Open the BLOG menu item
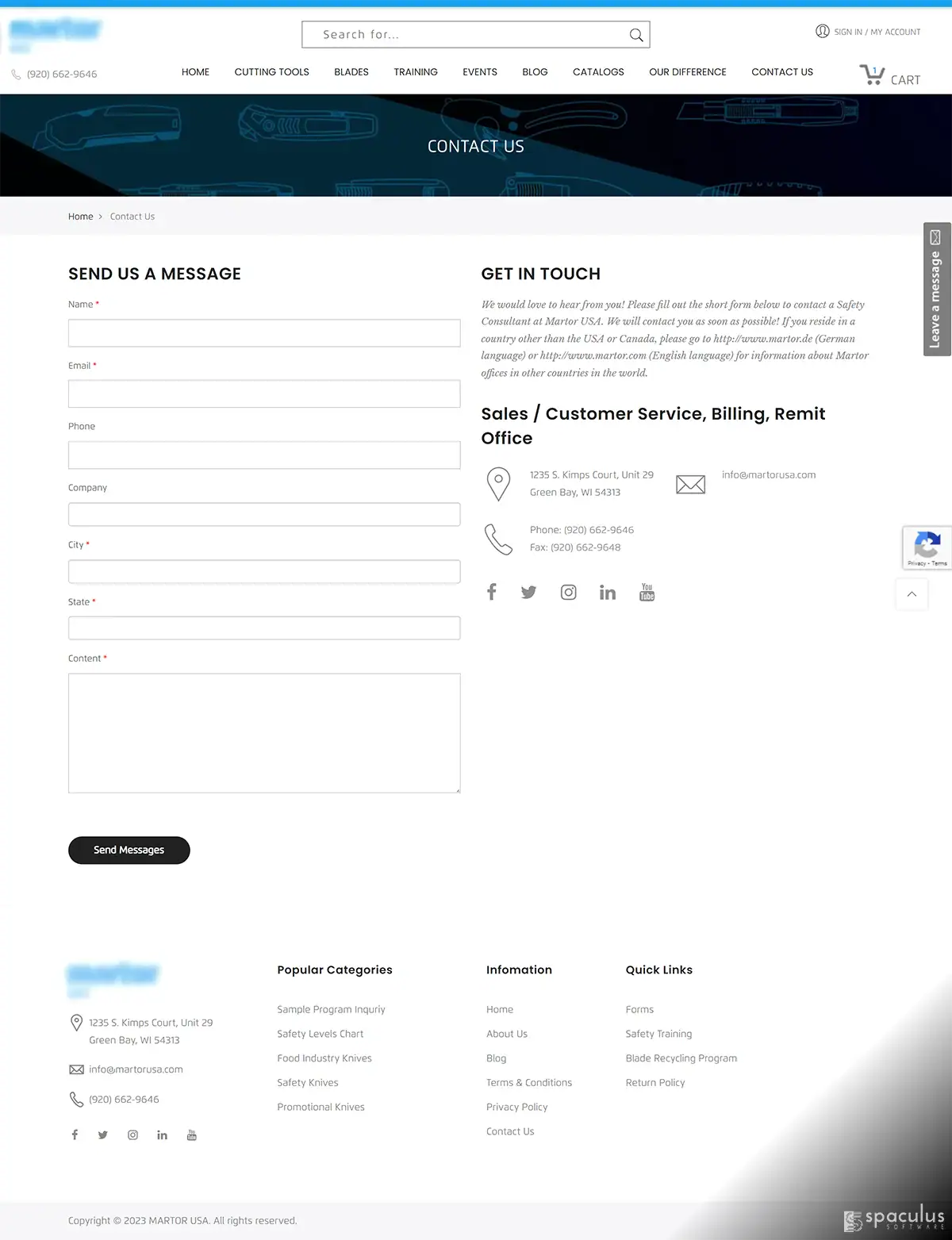Viewport: 952px width, 1240px height. [x=535, y=72]
